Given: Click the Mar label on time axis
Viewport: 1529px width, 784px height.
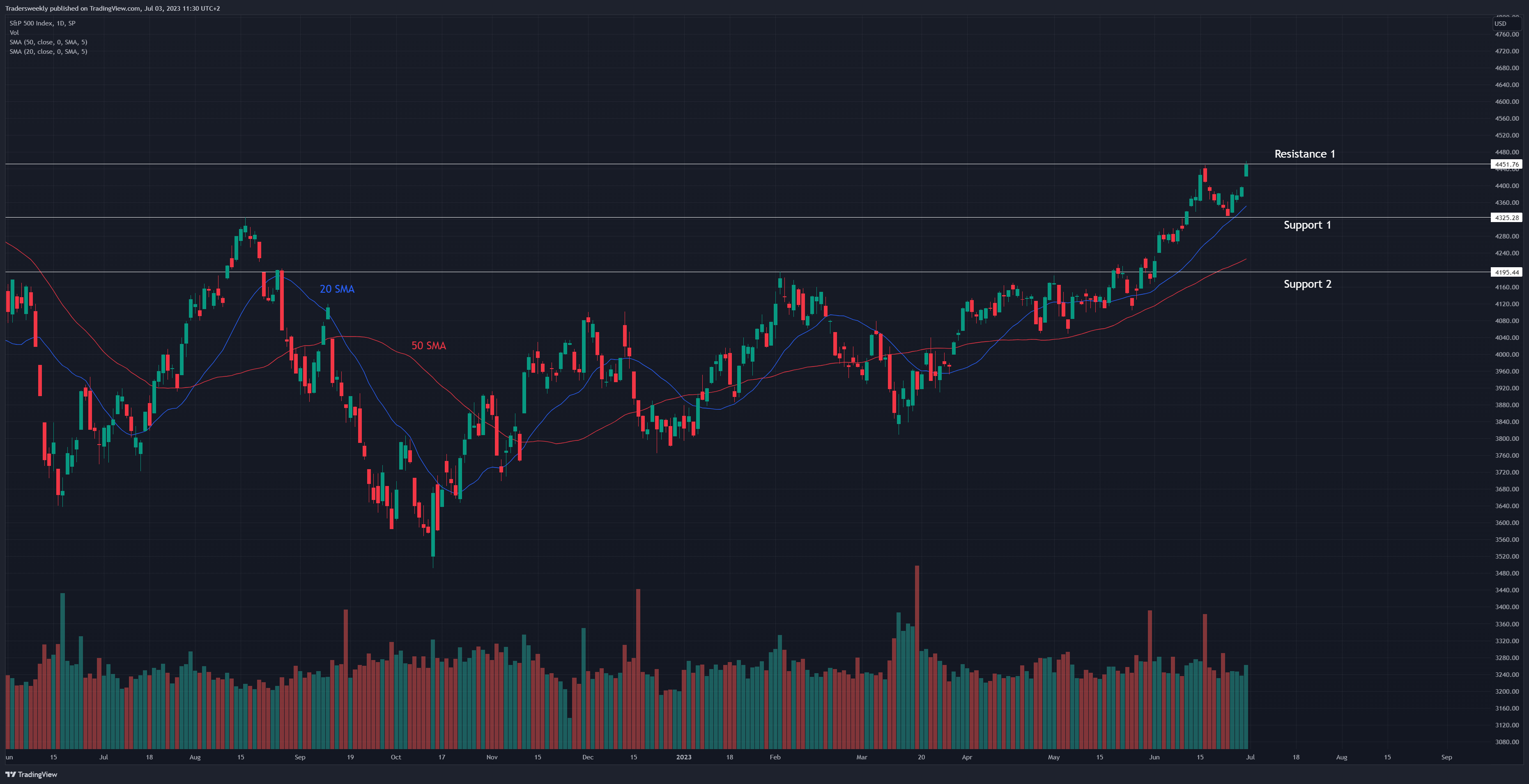Looking at the screenshot, I should 862,757.
